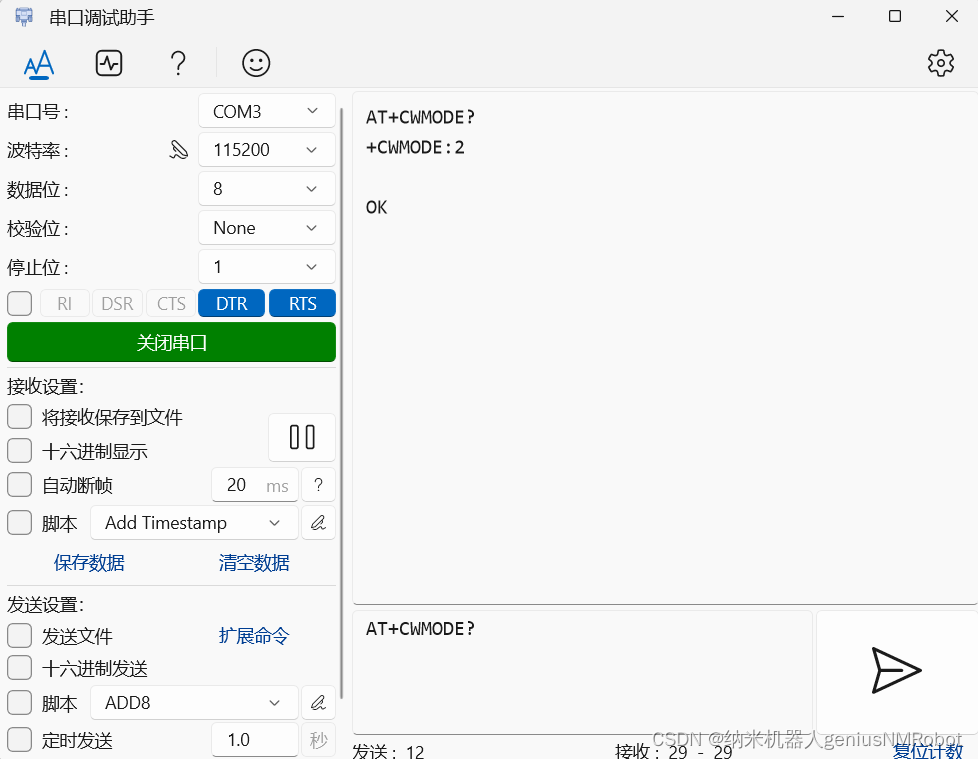The height and width of the screenshot is (759, 978).
Task: Expand the stop bits dropdown showing 1
Action: pos(267,267)
